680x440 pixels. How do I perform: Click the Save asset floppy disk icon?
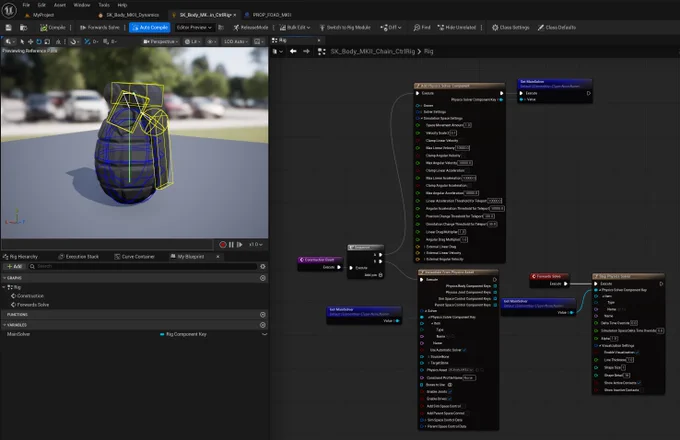(x=8, y=27)
